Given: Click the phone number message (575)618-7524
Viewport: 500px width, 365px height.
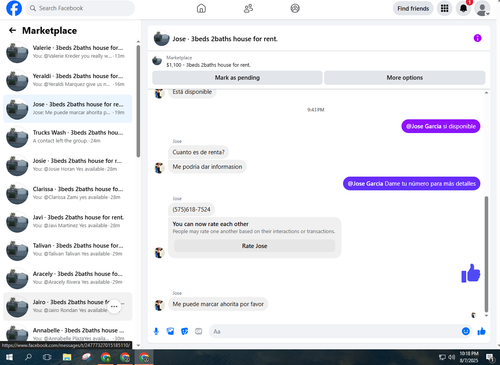Looking at the screenshot, I should pyautogui.click(x=191, y=210).
